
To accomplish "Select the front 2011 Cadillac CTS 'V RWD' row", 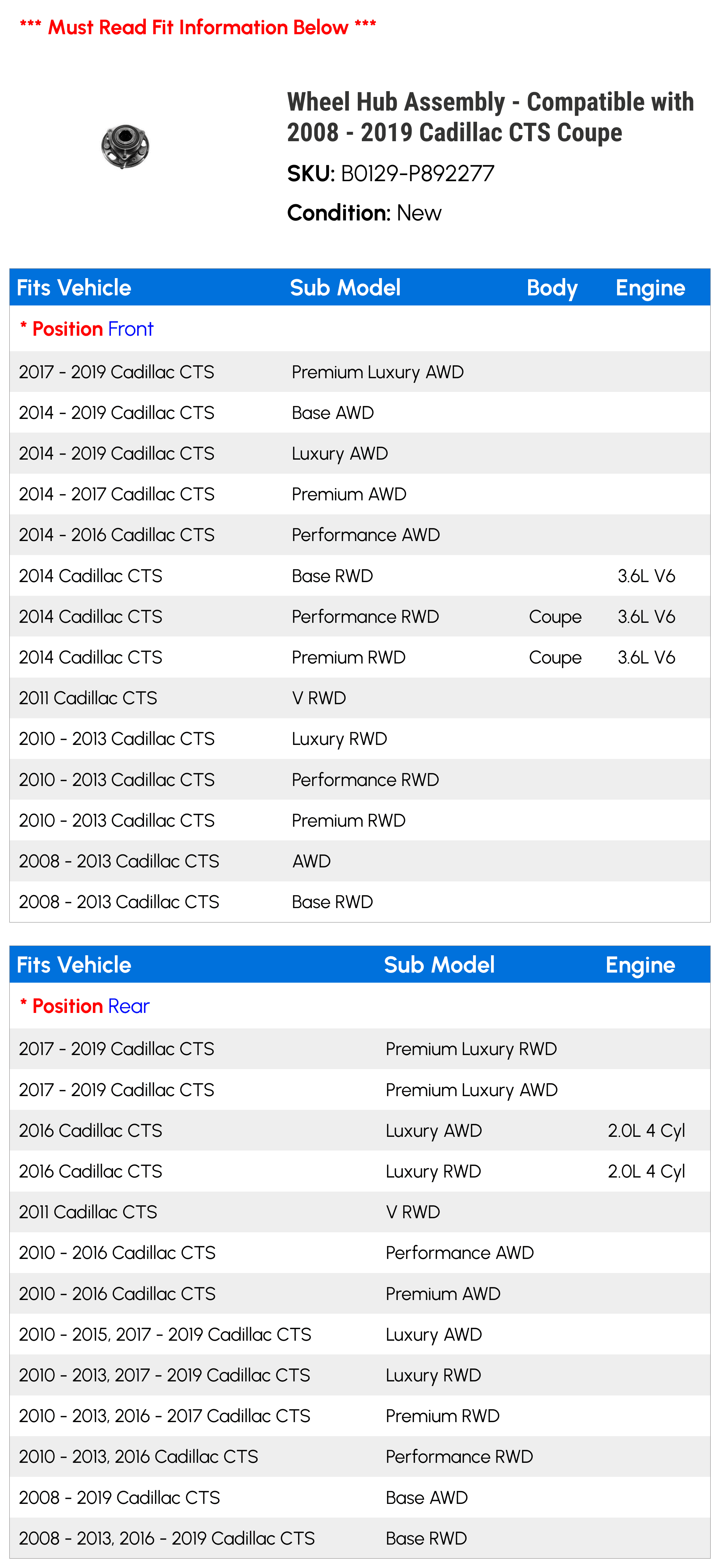I will point(360,698).
